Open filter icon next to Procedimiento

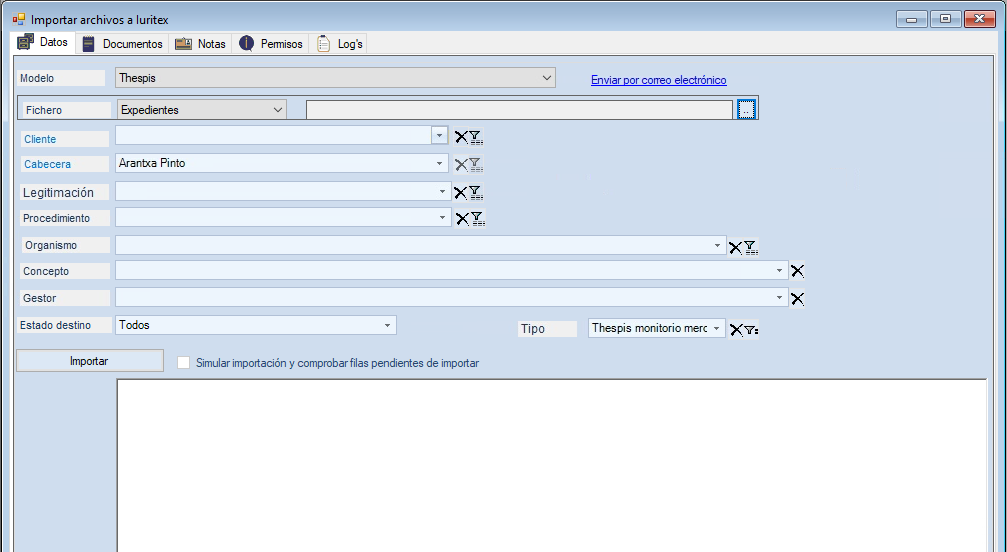pos(477,219)
